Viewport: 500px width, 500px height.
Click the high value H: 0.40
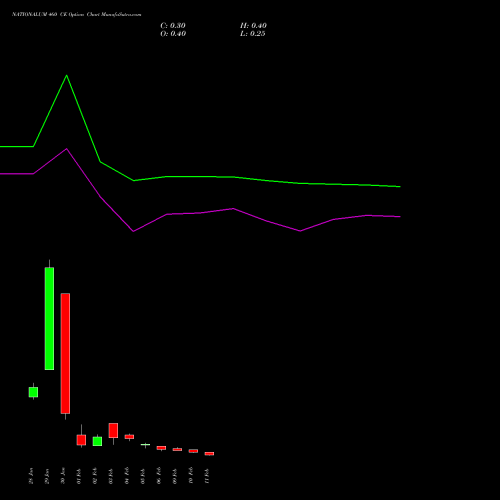253,26
